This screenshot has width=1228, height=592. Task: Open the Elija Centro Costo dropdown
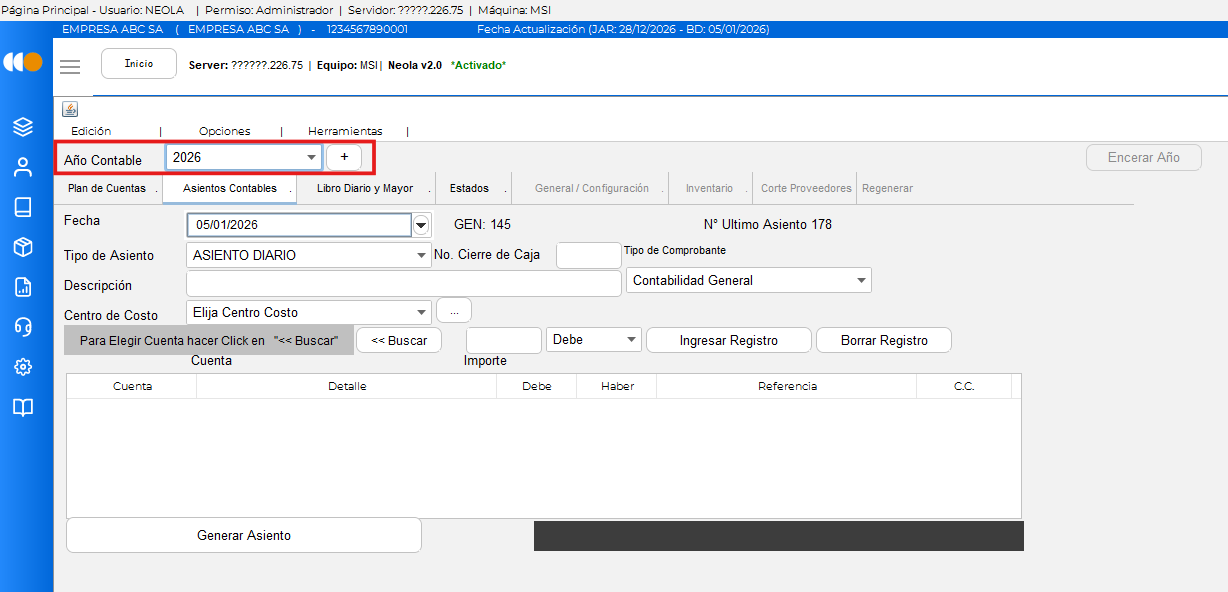(x=309, y=312)
